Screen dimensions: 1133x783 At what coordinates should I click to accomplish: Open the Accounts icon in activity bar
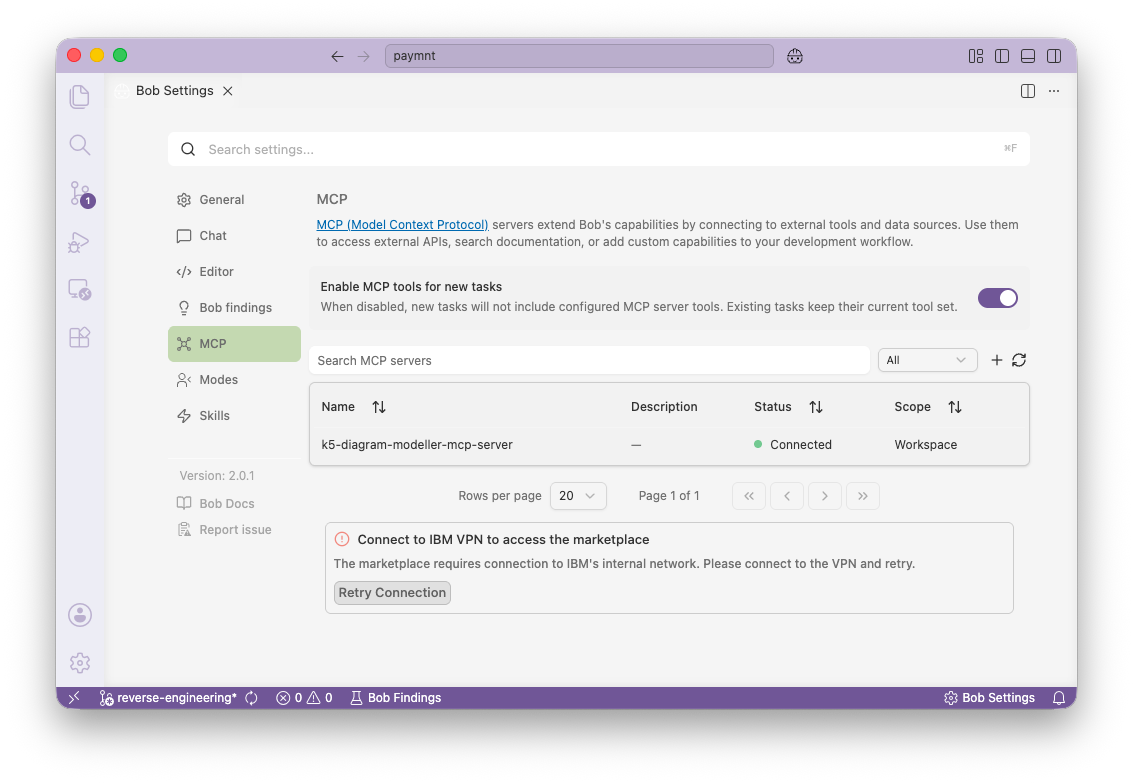(80, 615)
